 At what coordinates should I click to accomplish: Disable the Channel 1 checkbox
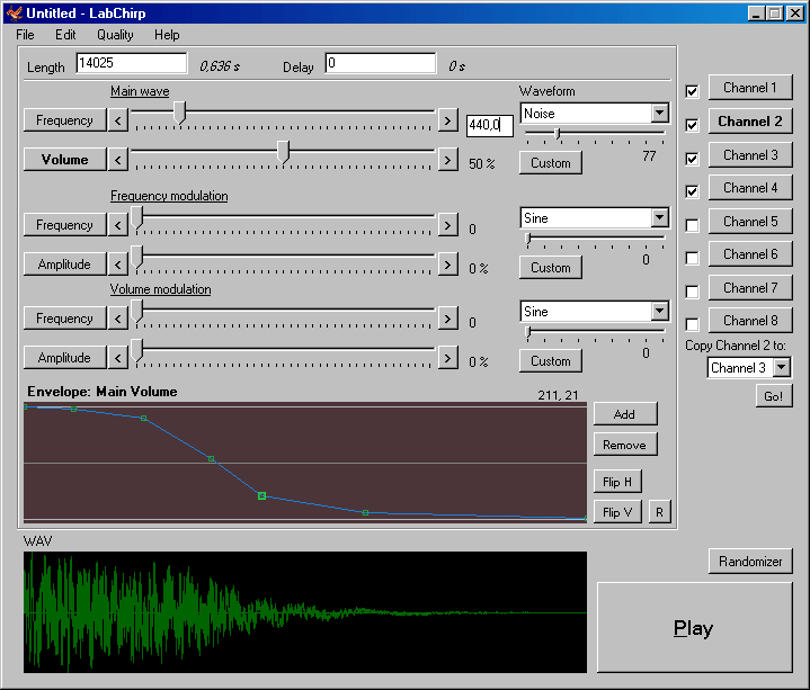point(692,91)
